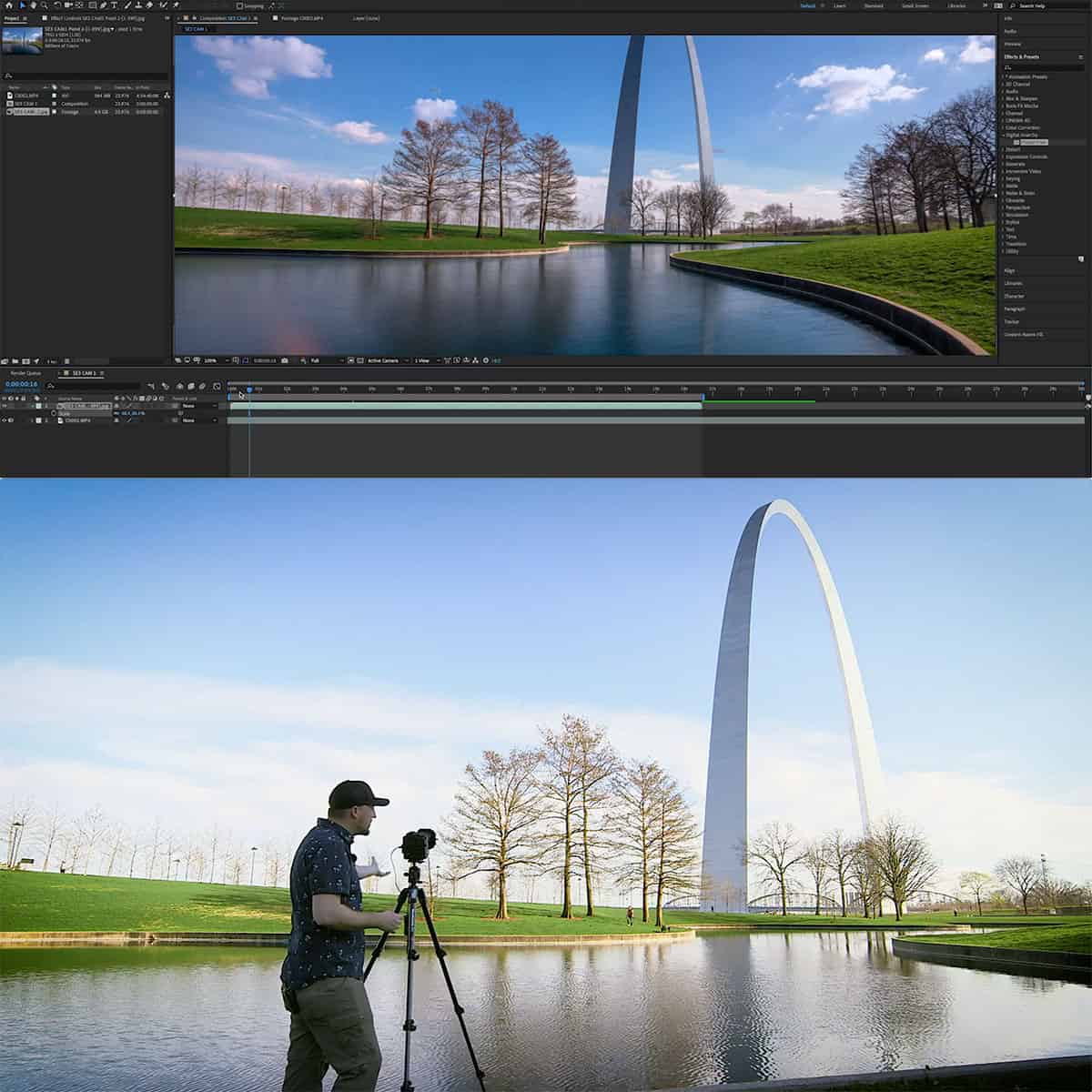Open the Tracker panel
This screenshot has height=1092, width=1092.
point(1013,321)
